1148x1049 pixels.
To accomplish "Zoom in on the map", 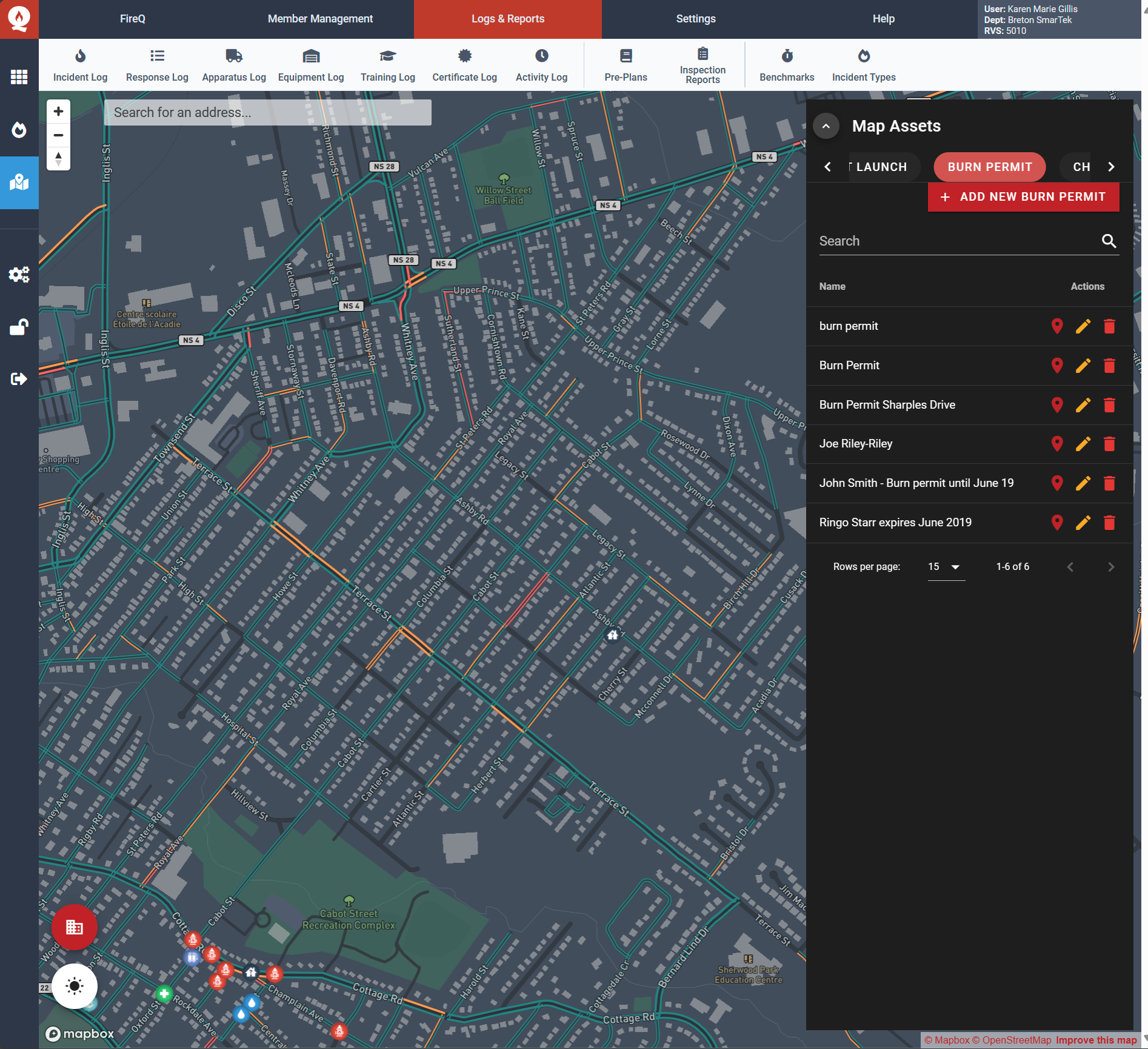I will [x=59, y=112].
